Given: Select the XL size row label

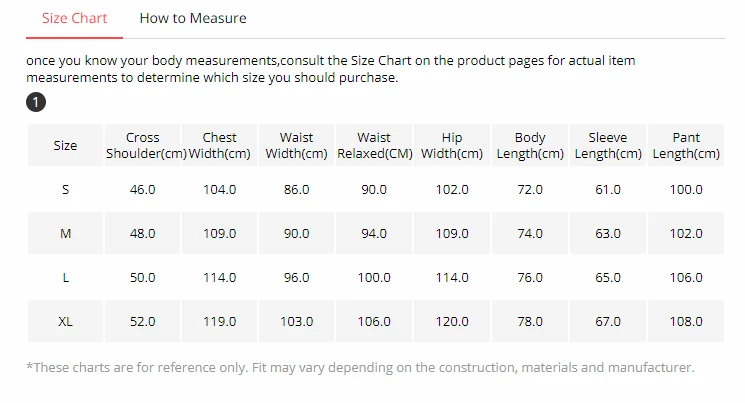Looking at the screenshot, I should point(65,322).
